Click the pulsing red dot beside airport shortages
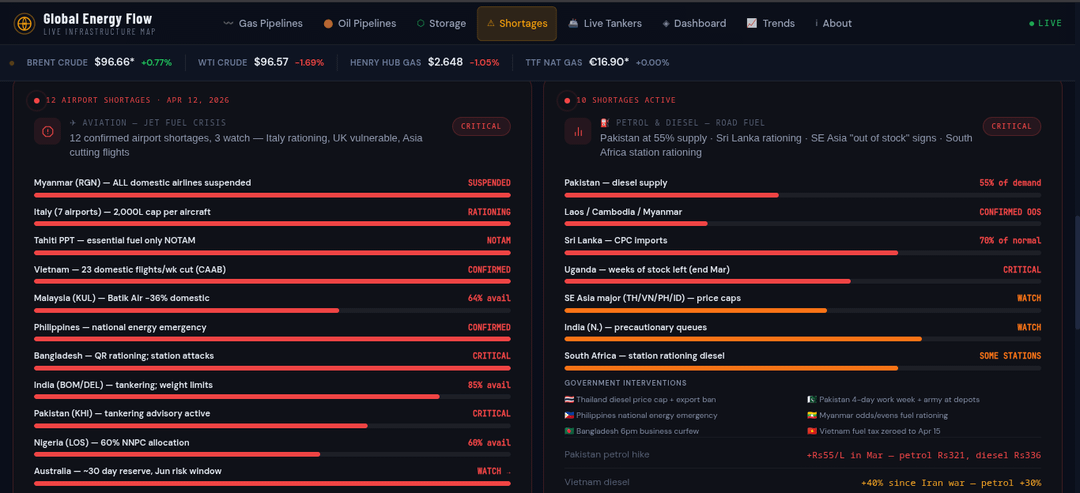 [37, 100]
